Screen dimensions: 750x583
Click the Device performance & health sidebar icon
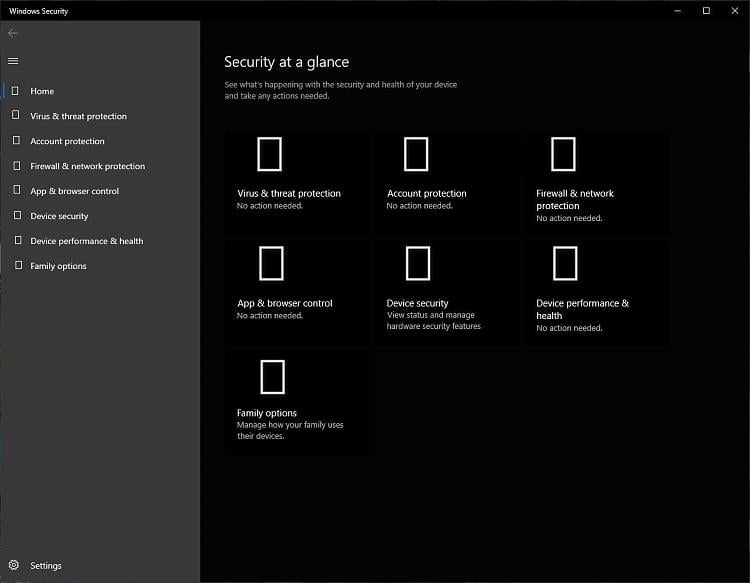pos(18,240)
